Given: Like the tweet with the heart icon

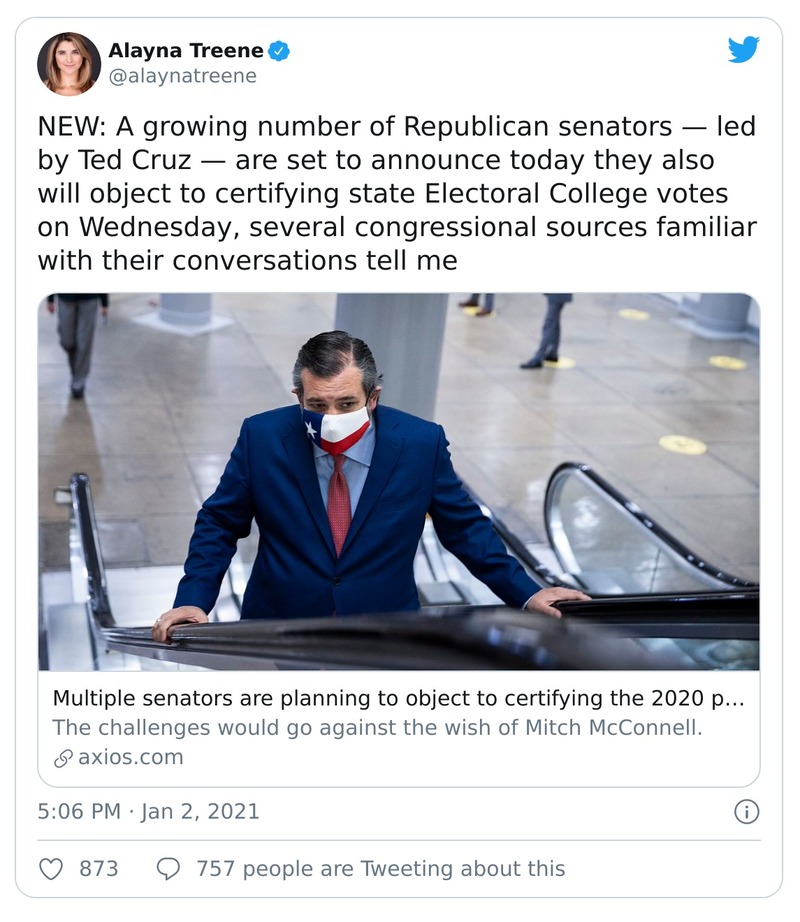Looking at the screenshot, I should pyautogui.click(x=50, y=868).
